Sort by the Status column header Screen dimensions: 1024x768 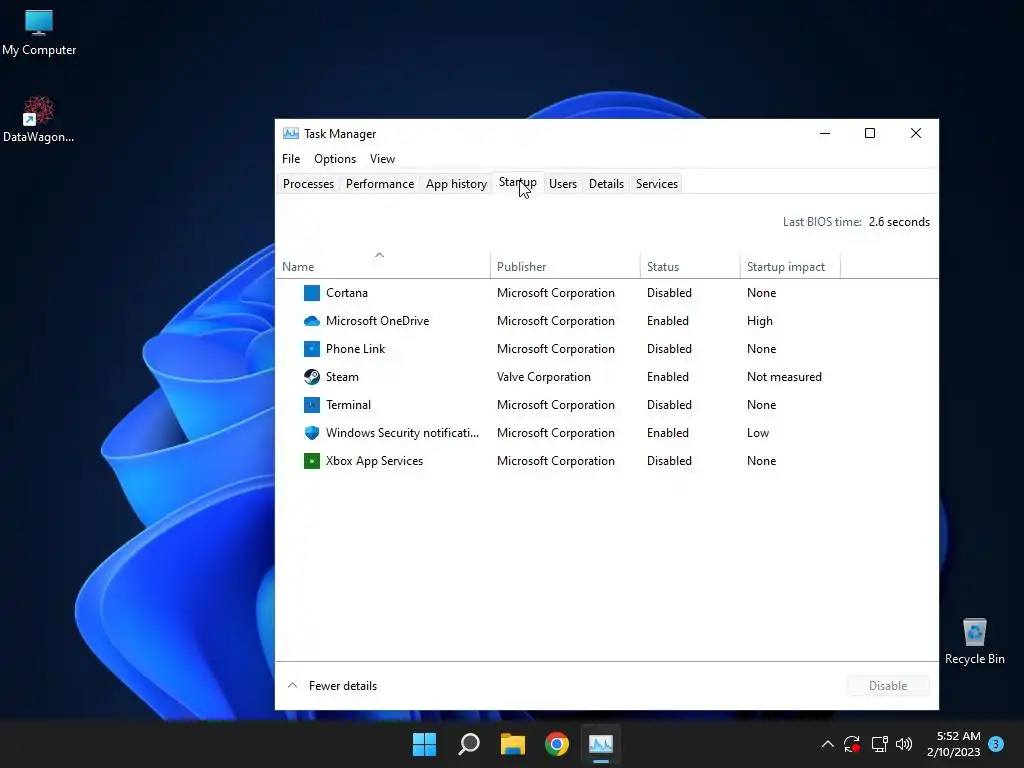(x=690, y=266)
